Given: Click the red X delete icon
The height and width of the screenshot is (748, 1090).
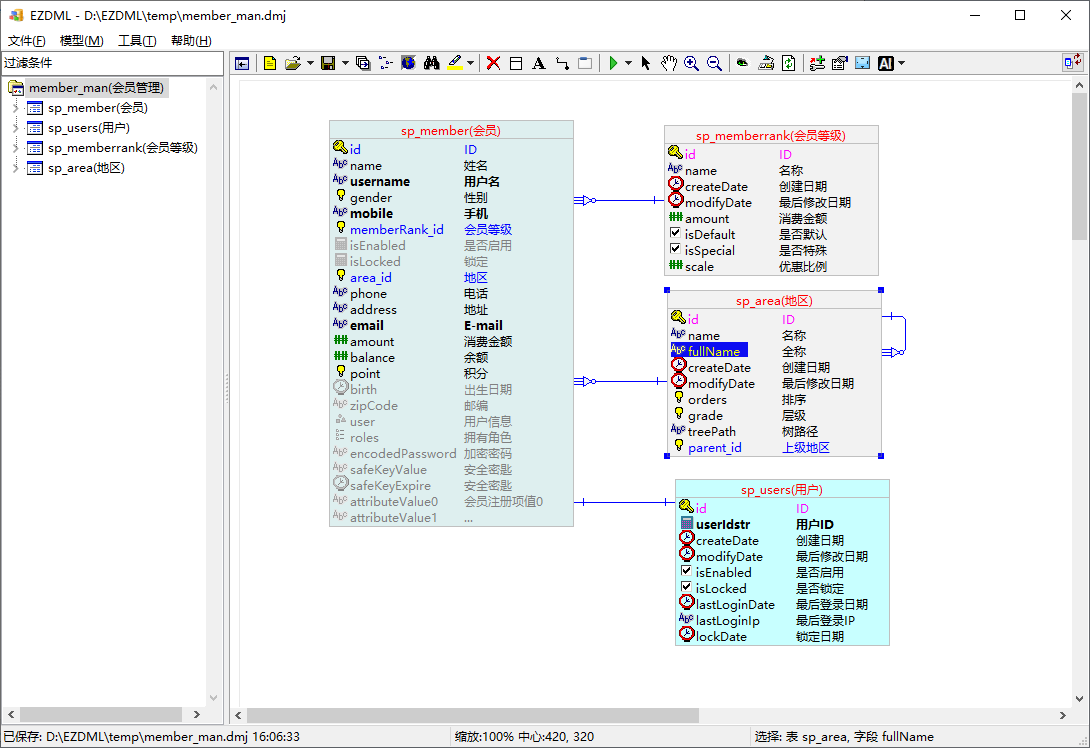Looking at the screenshot, I should click(x=493, y=63).
